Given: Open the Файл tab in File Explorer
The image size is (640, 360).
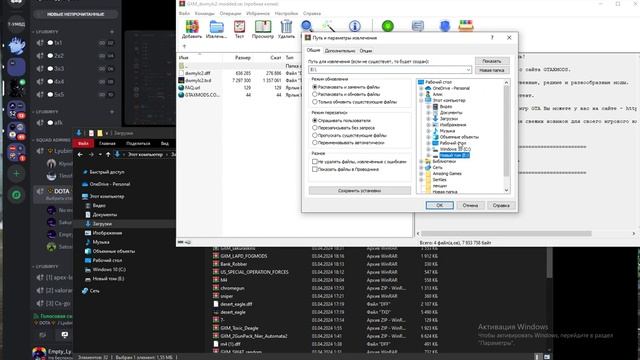Looking at the screenshot, I should point(83,143).
